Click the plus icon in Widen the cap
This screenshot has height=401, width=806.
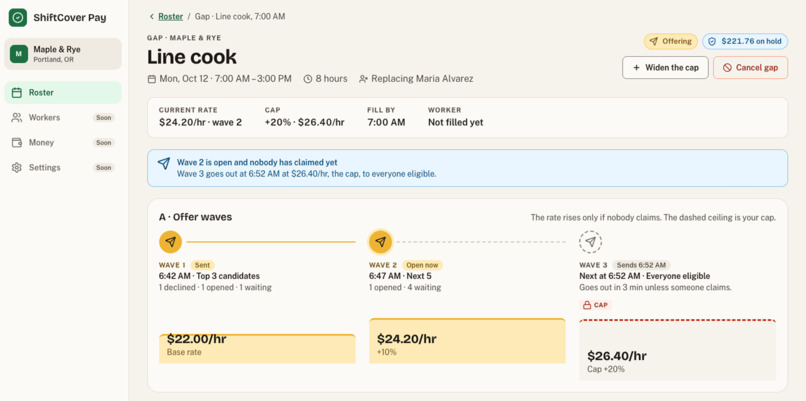[636, 68]
